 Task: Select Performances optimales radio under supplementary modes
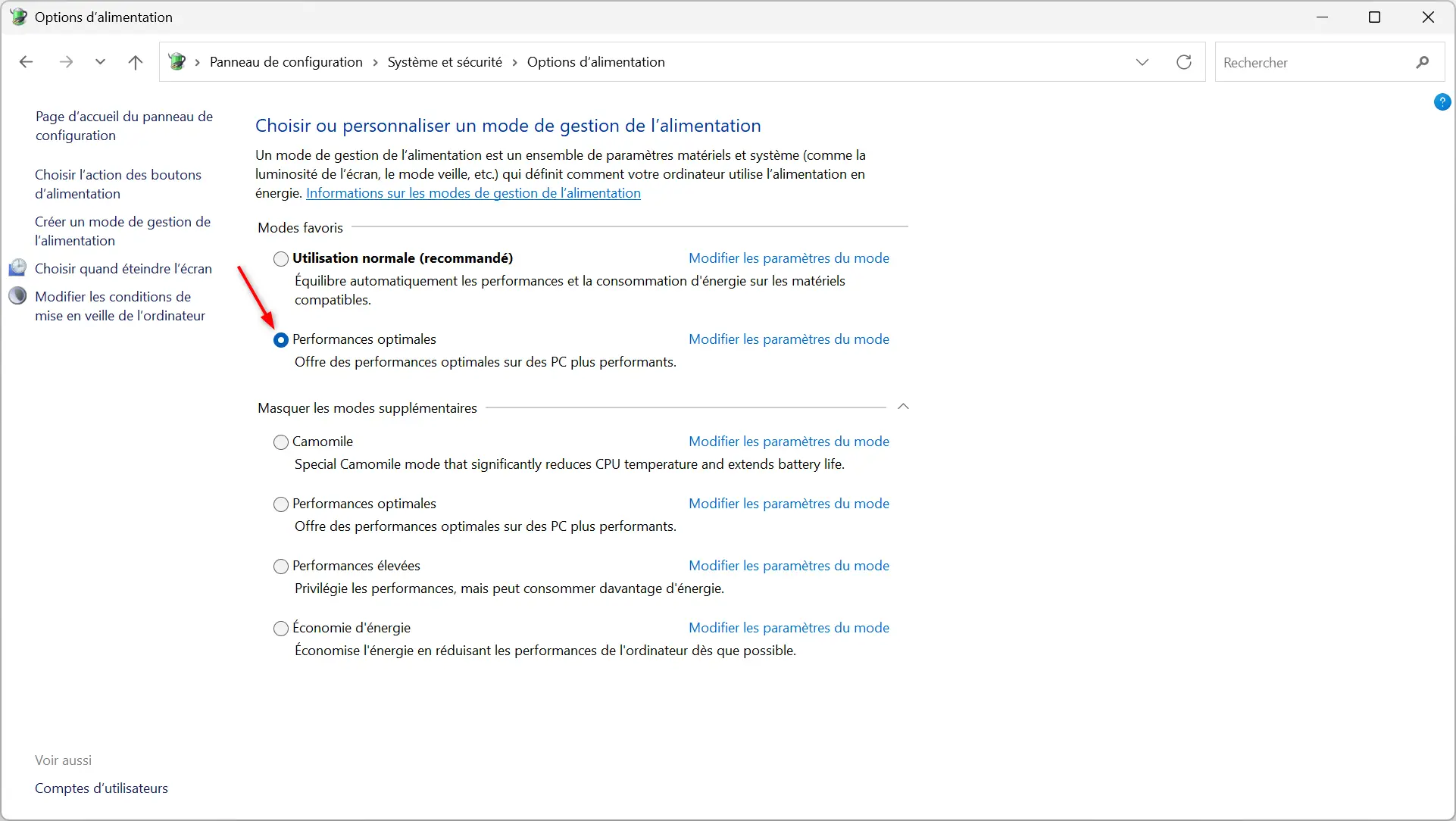coord(281,504)
